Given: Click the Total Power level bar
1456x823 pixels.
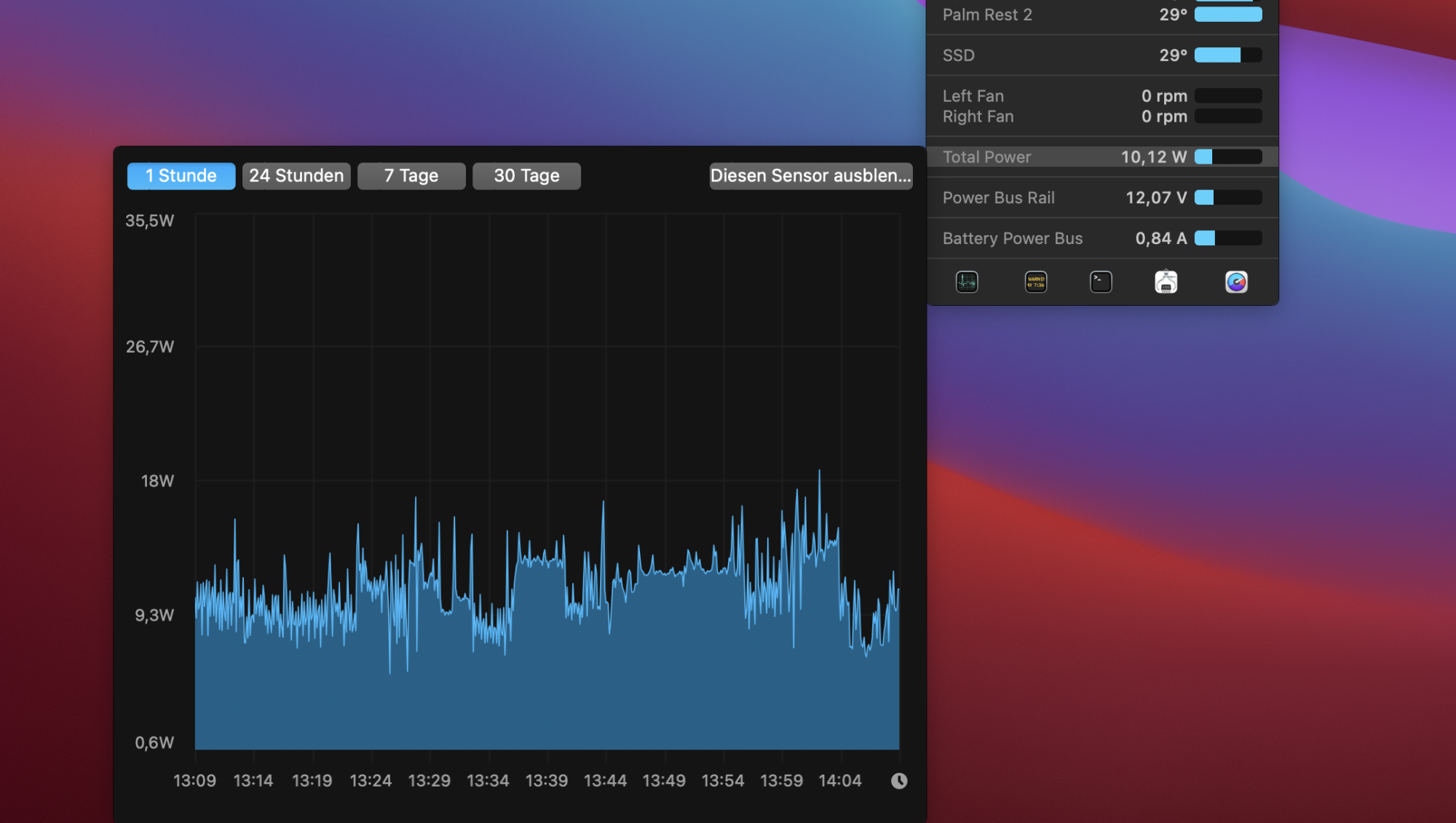Looking at the screenshot, I should [1228, 157].
